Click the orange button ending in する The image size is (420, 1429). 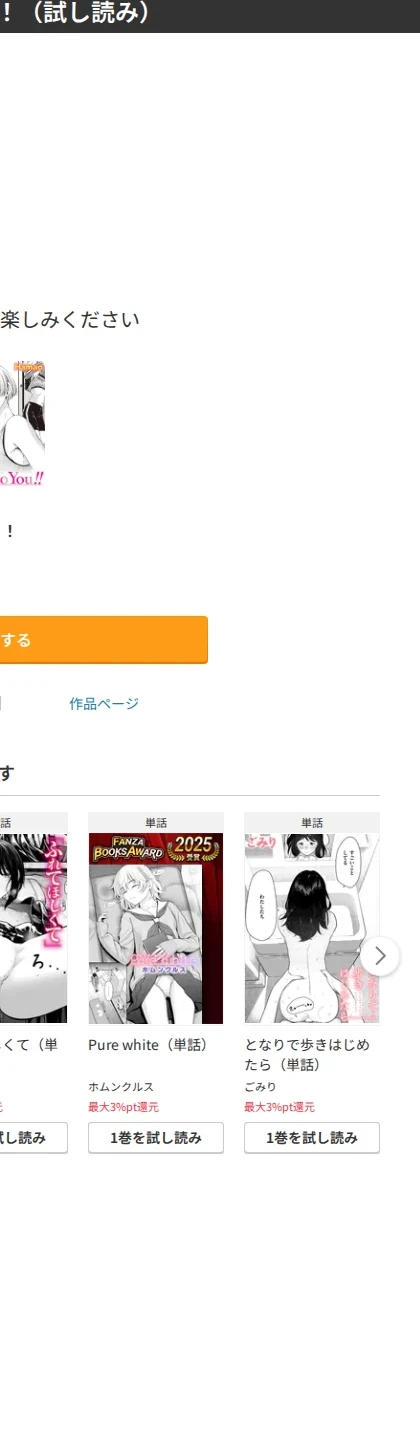coord(104,640)
